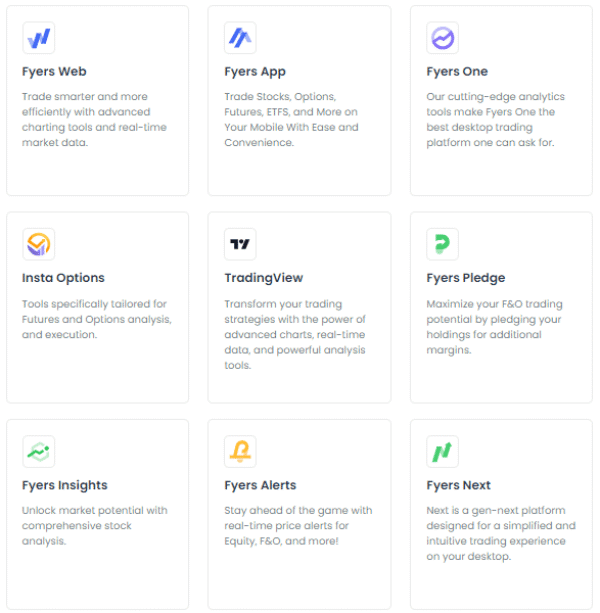Open the Insta Options title
This screenshot has height=613, width=600.
coord(63,278)
